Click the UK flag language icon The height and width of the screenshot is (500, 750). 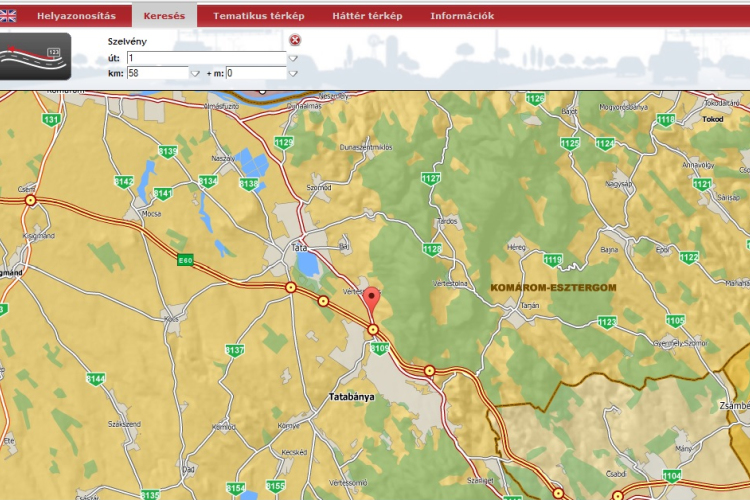[x=9, y=16]
